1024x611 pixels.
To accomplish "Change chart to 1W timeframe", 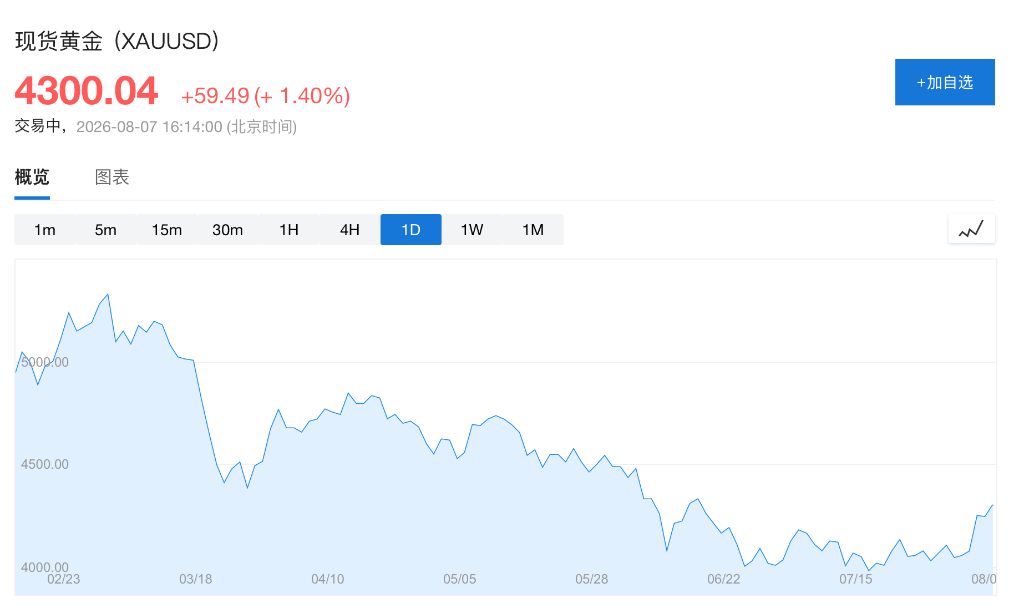I will pos(472,230).
